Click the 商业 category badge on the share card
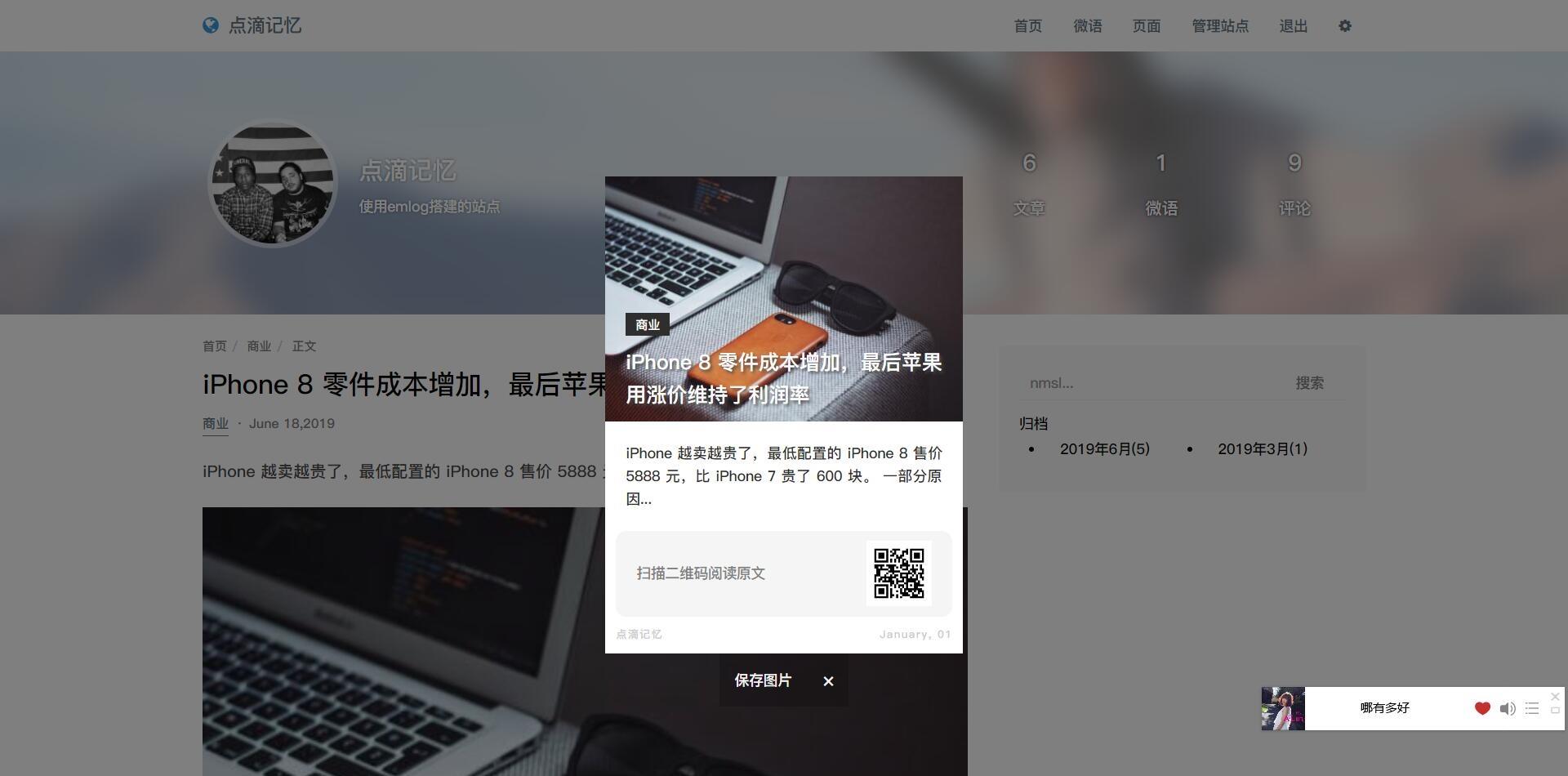The height and width of the screenshot is (776, 1568). coord(648,324)
